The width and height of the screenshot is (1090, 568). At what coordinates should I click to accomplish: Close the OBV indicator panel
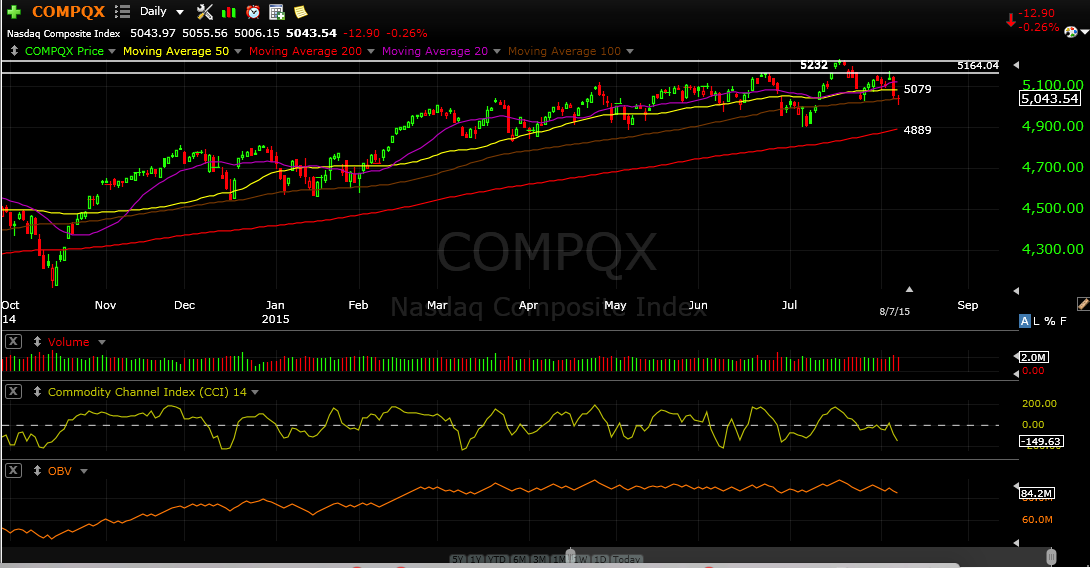[13, 470]
